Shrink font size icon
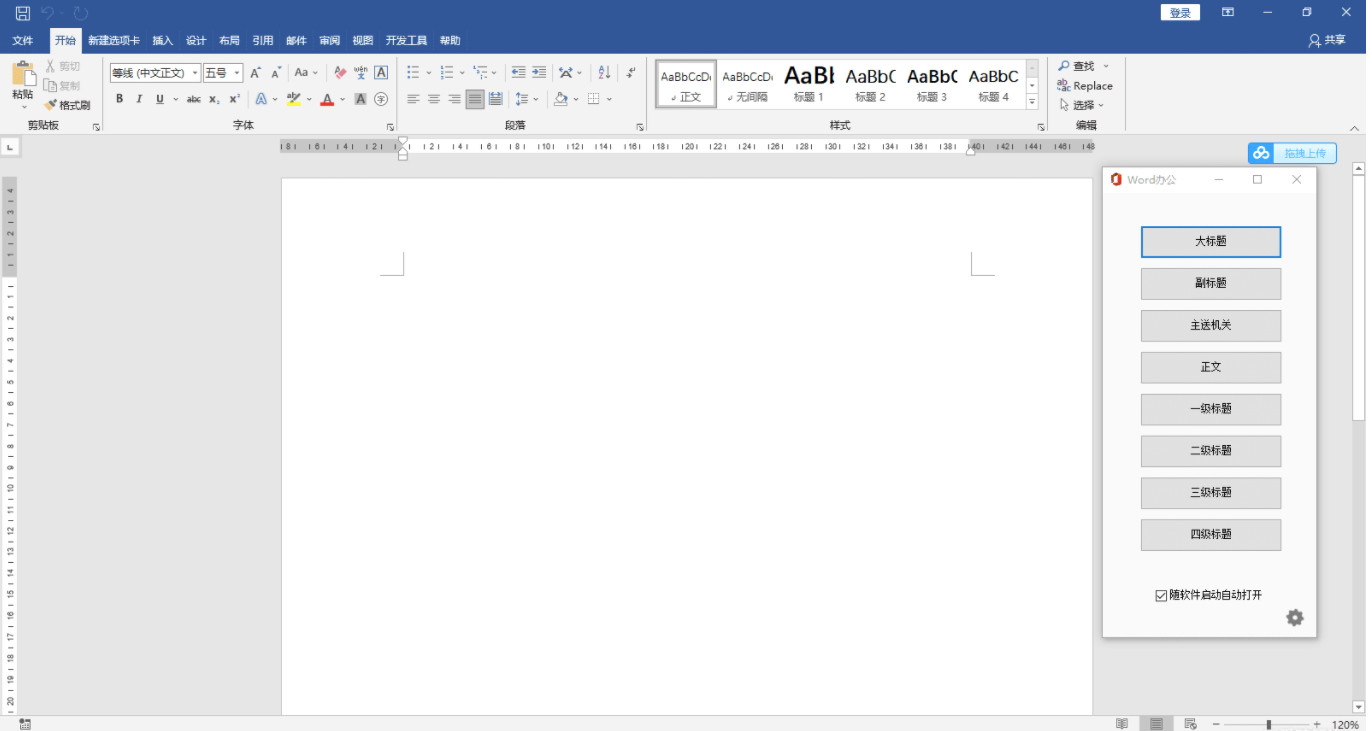 pos(276,73)
